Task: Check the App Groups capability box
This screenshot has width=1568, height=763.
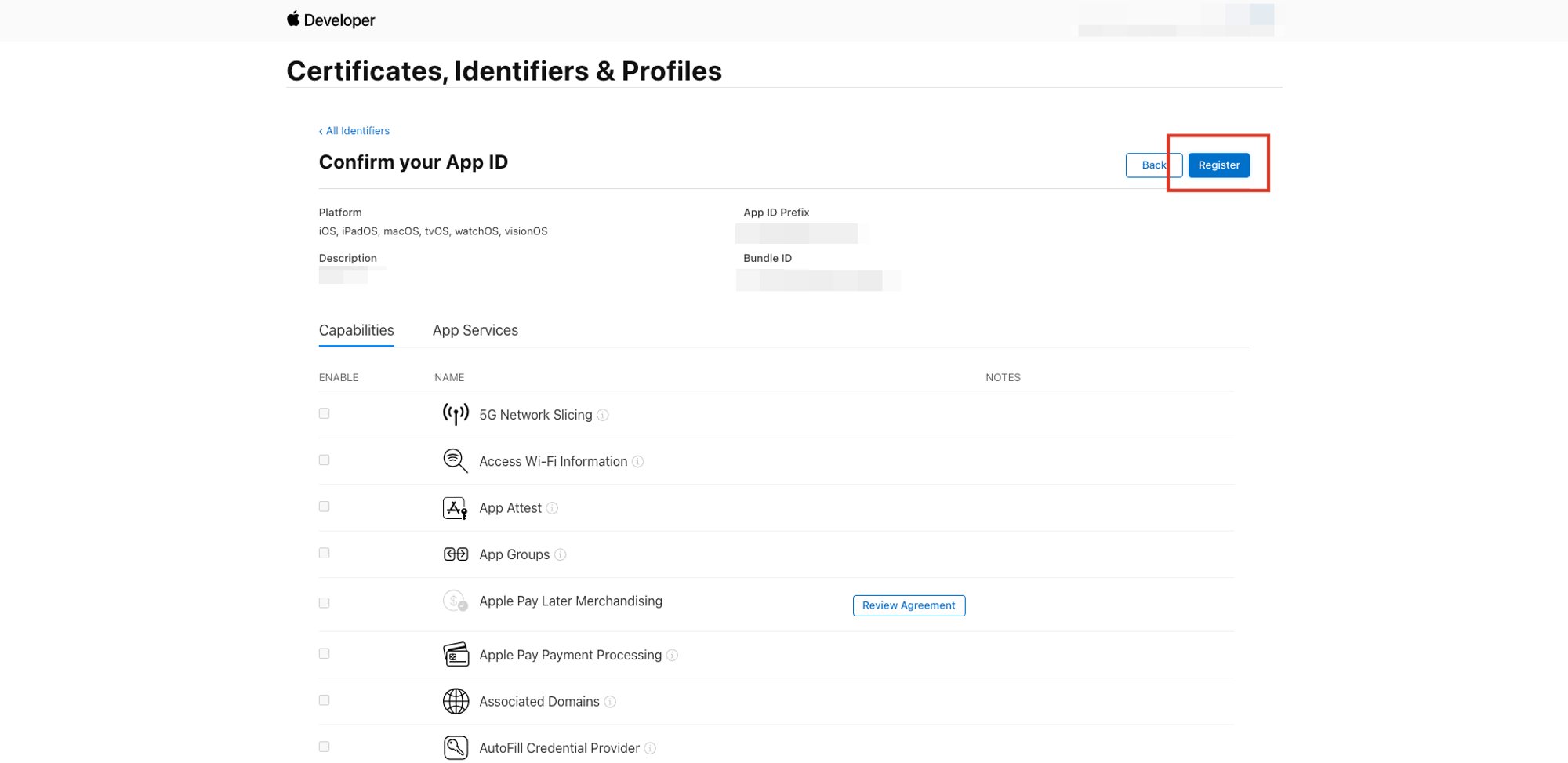Action: 324,553
